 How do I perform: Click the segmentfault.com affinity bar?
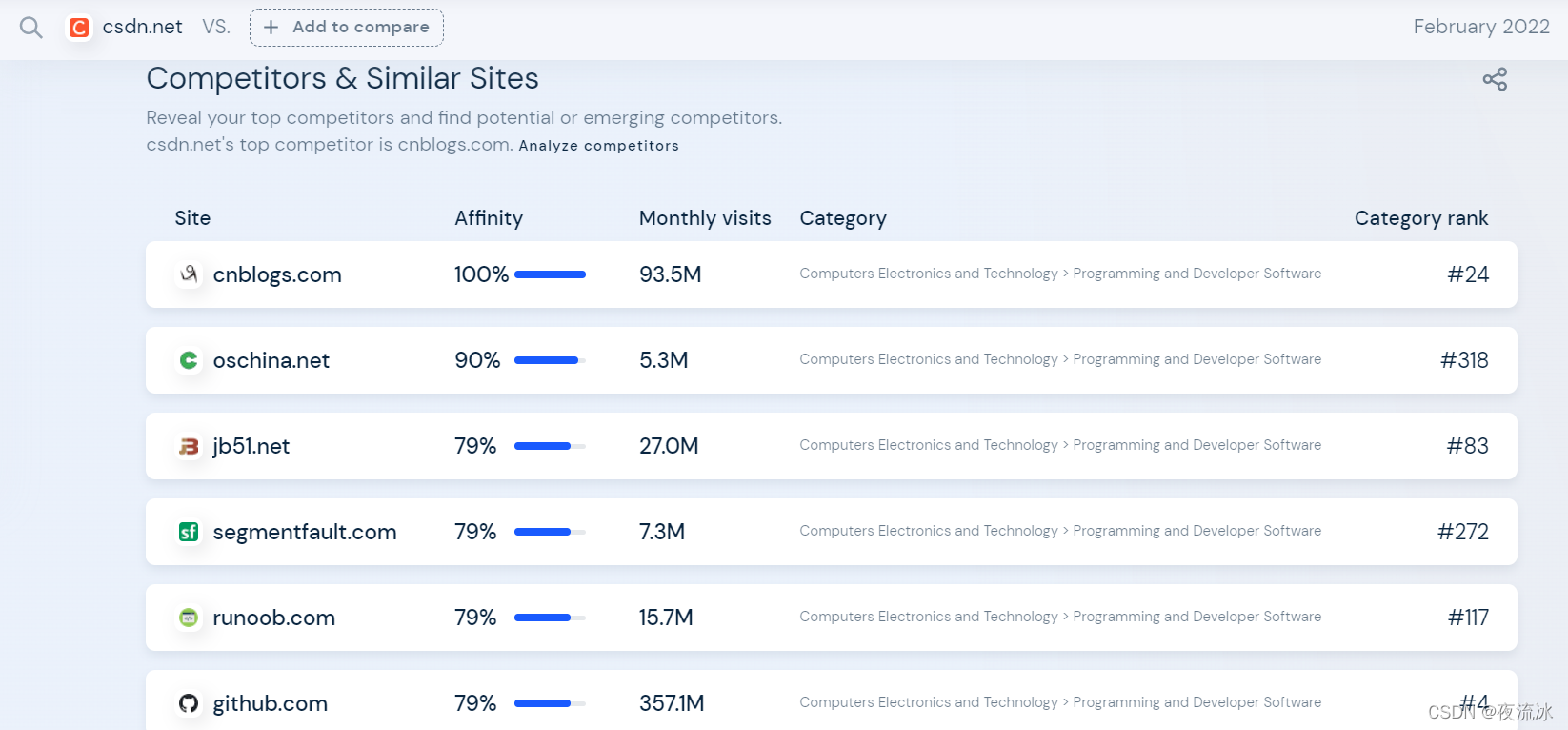pos(550,532)
